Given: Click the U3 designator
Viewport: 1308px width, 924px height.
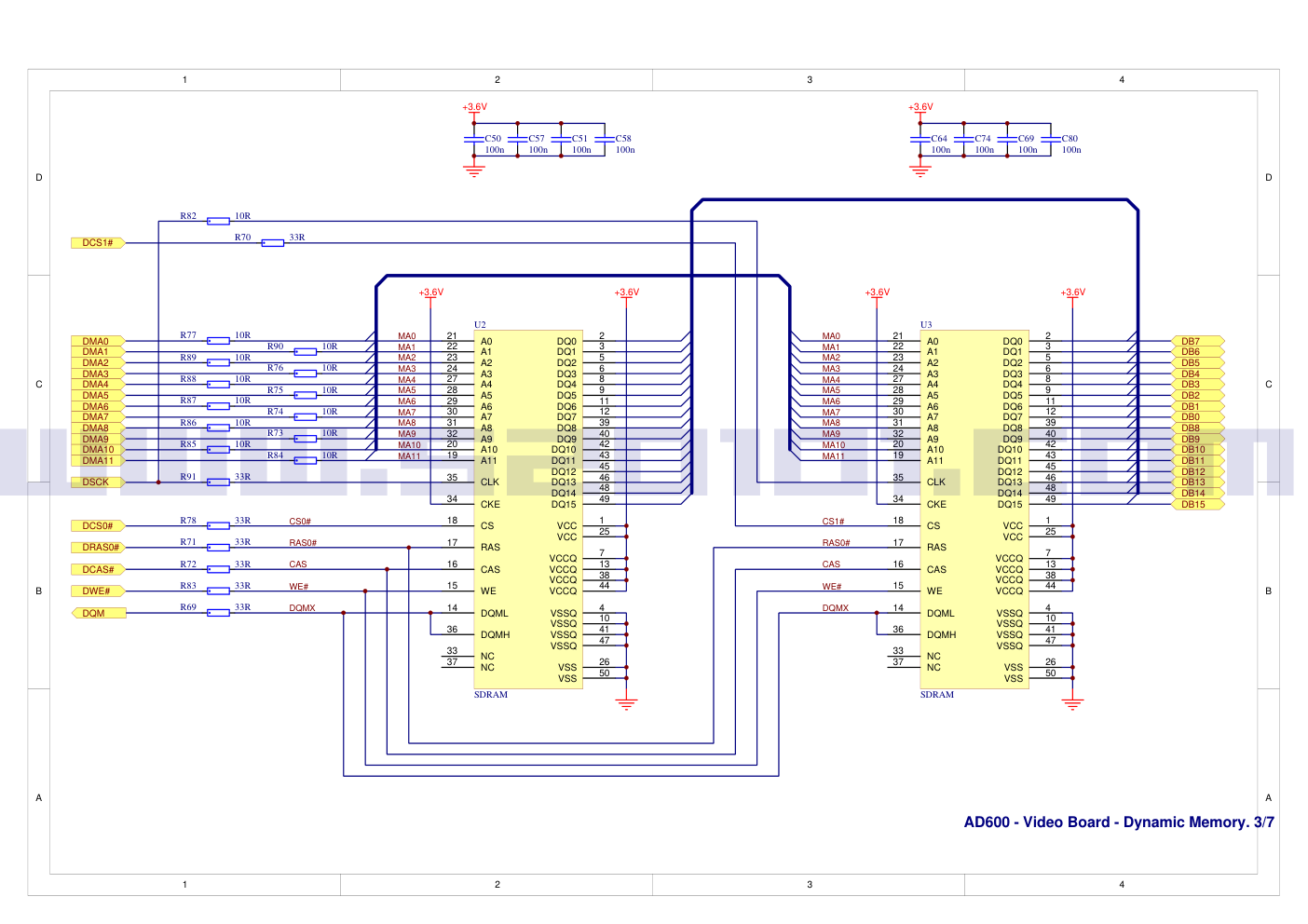Looking at the screenshot, I should (926, 325).
